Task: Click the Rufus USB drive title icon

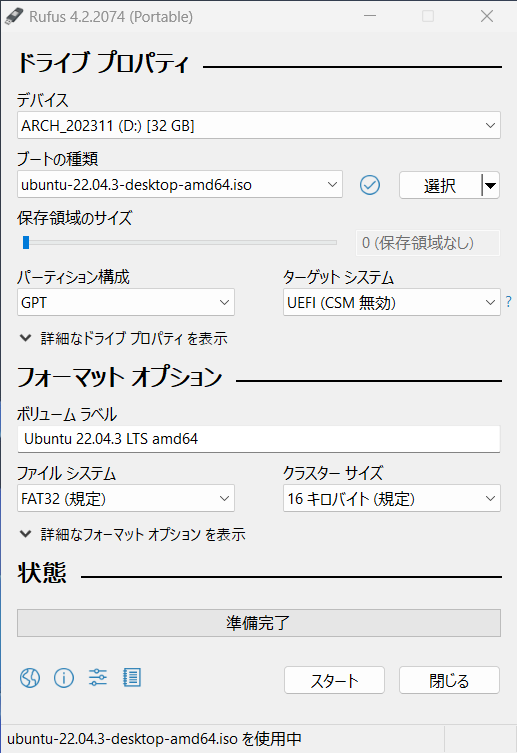Action: [13, 16]
